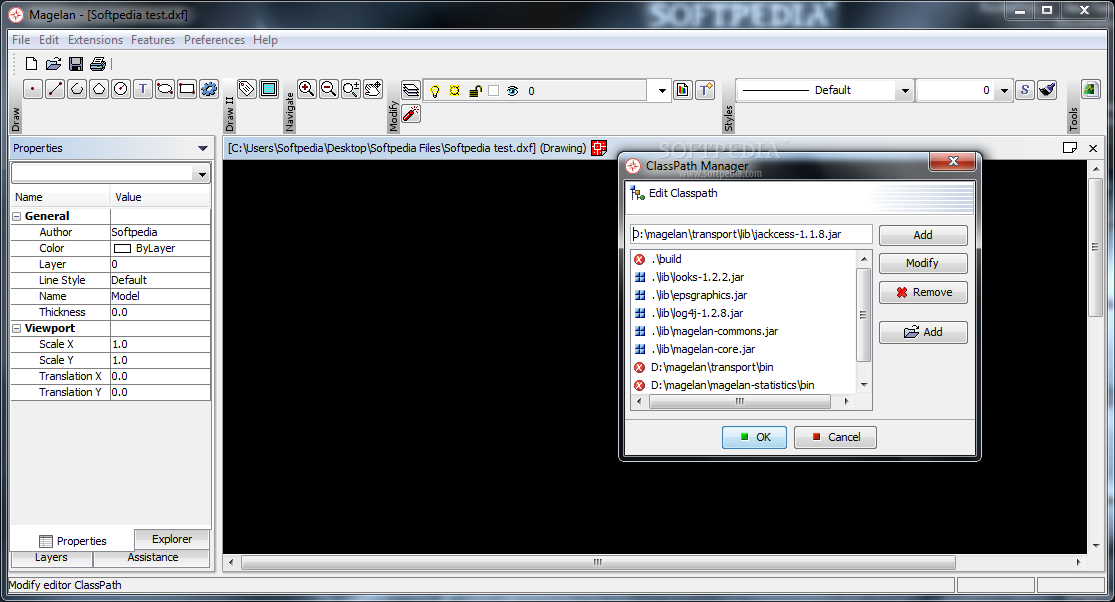Toggle the layer freeze sun icon
The width and height of the screenshot is (1115, 602).
(454, 91)
